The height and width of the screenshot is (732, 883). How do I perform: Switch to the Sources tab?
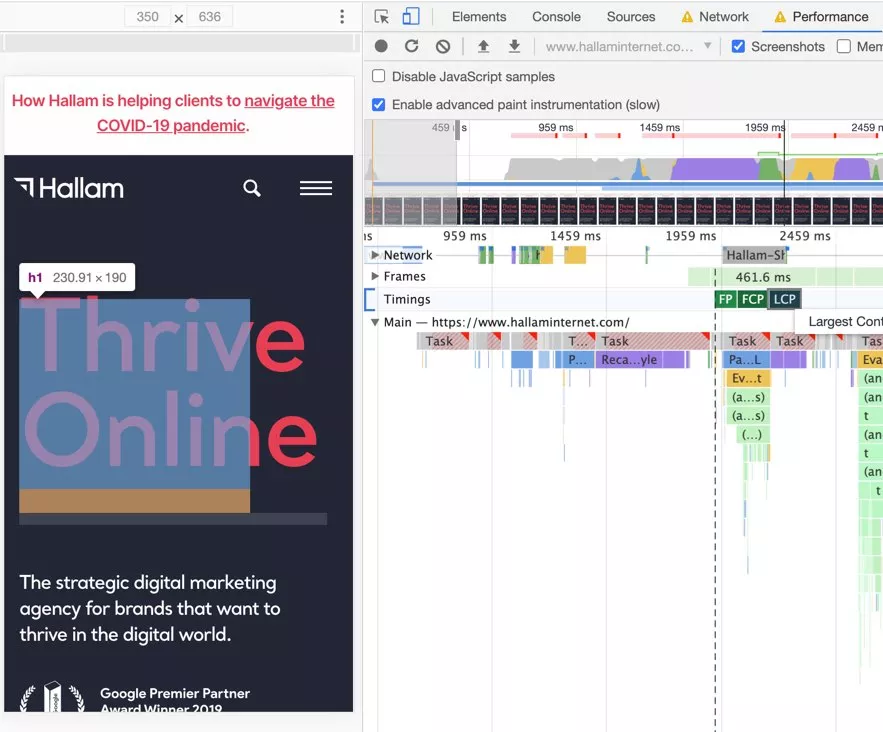click(x=630, y=17)
